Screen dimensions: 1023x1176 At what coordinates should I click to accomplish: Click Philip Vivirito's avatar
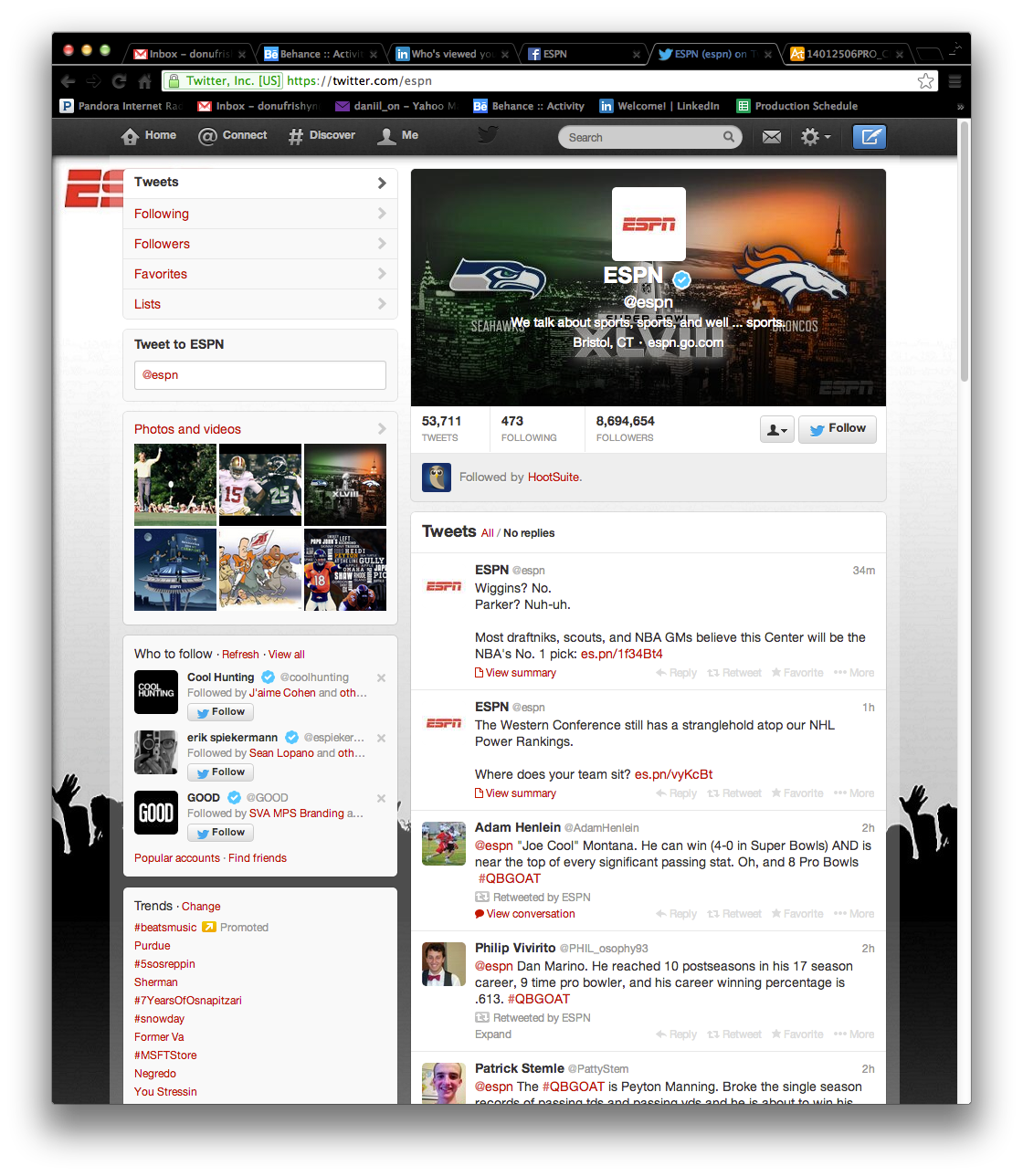coord(444,963)
